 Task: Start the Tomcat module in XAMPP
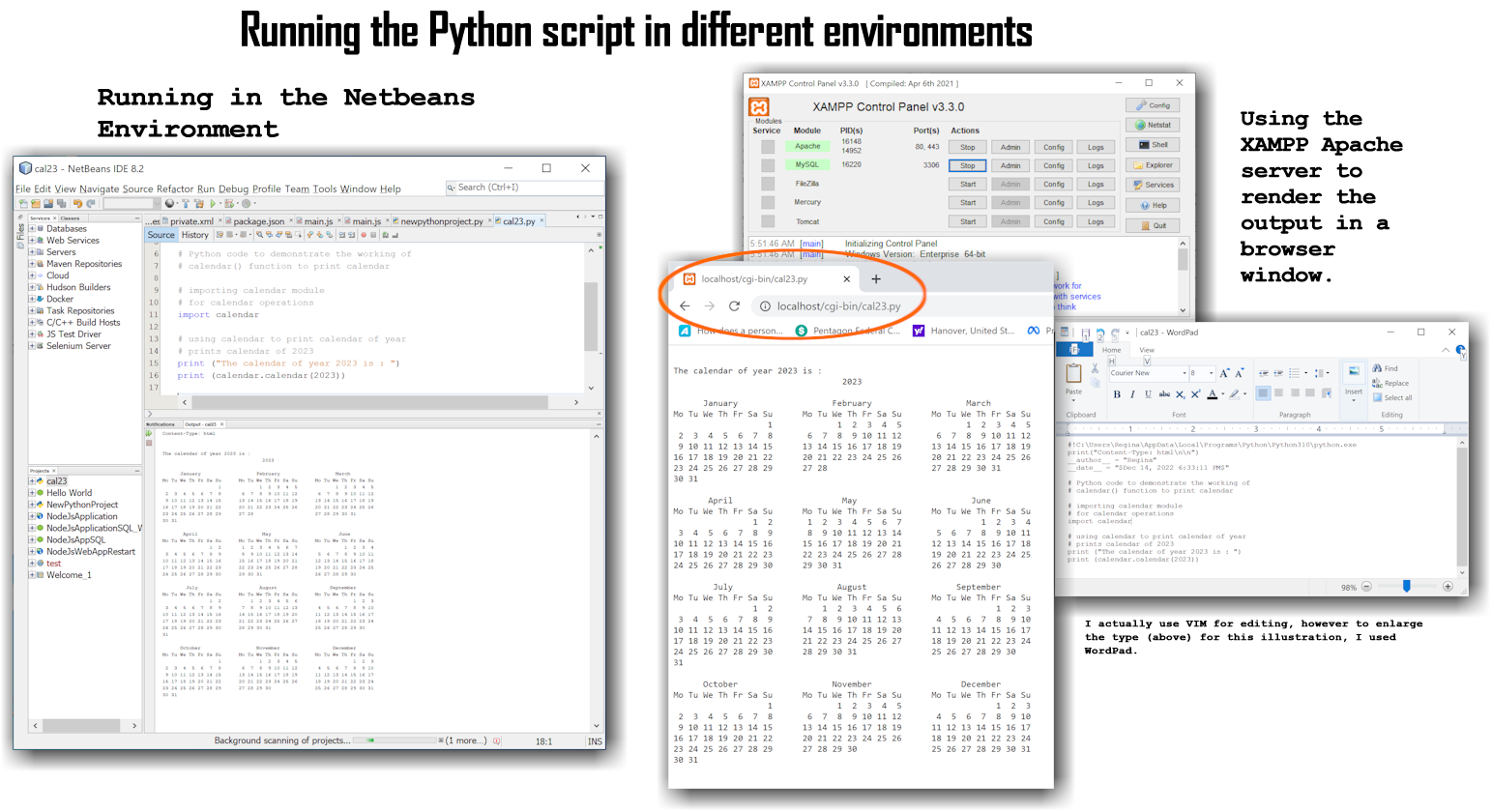[968, 221]
